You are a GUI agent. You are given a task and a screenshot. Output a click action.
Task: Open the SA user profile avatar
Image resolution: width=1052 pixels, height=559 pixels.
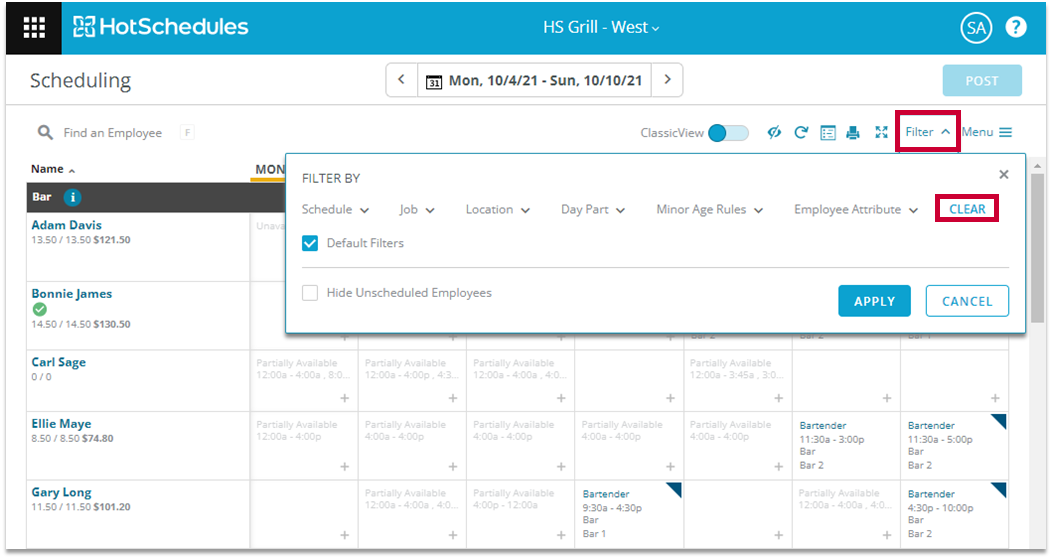pyautogui.click(x=975, y=28)
